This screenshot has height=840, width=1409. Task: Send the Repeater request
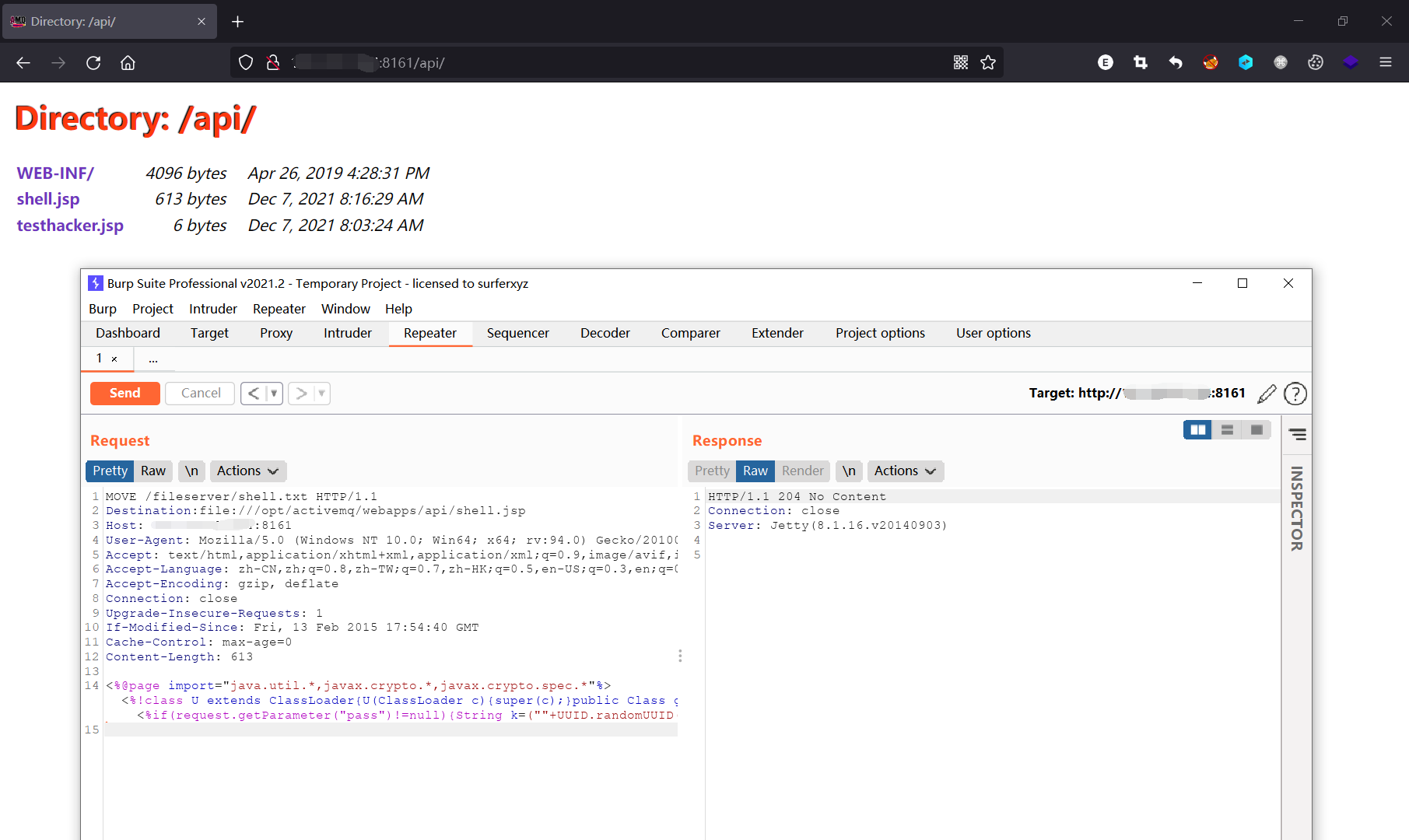125,394
